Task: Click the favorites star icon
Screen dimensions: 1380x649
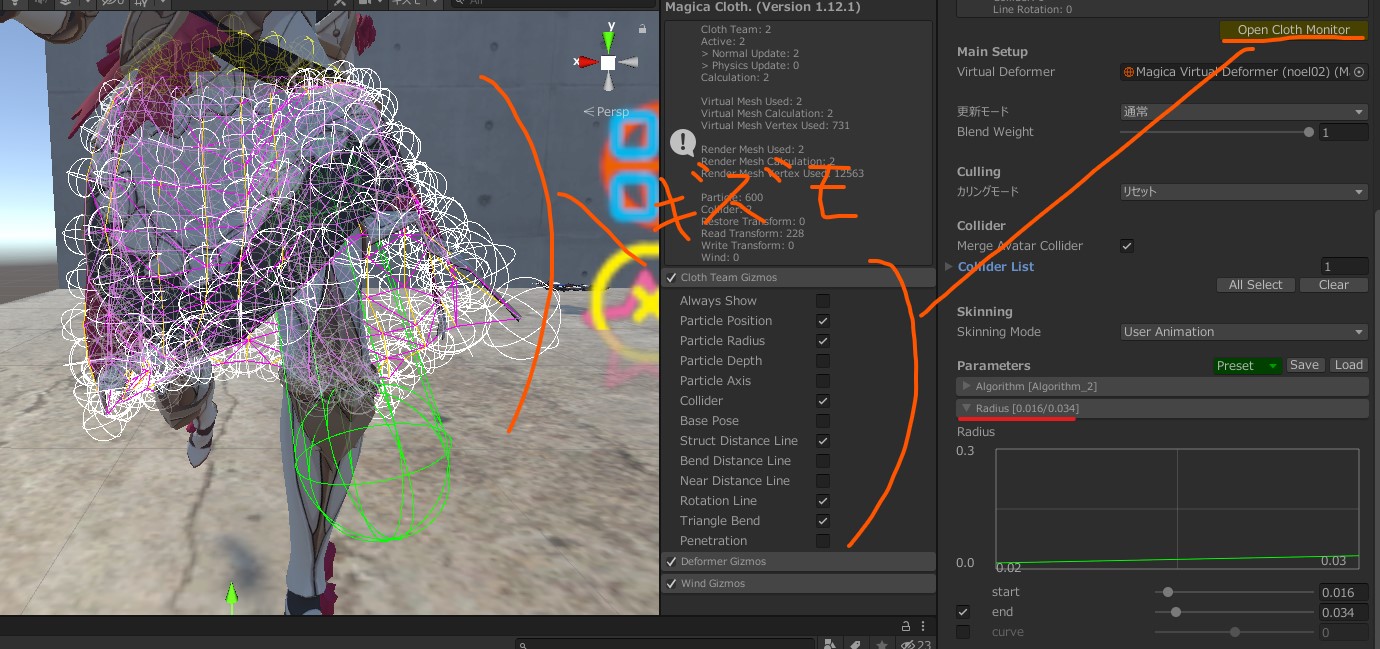Action: [883, 644]
